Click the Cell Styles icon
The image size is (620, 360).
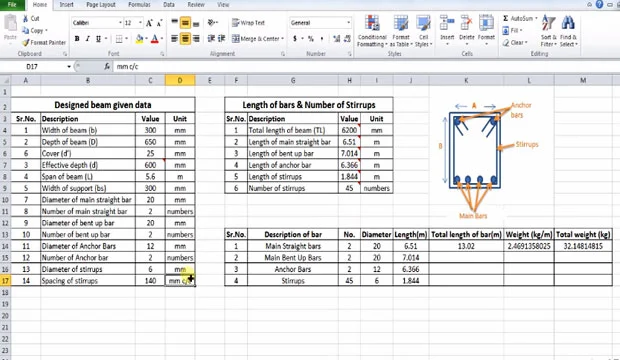point(423,23)
